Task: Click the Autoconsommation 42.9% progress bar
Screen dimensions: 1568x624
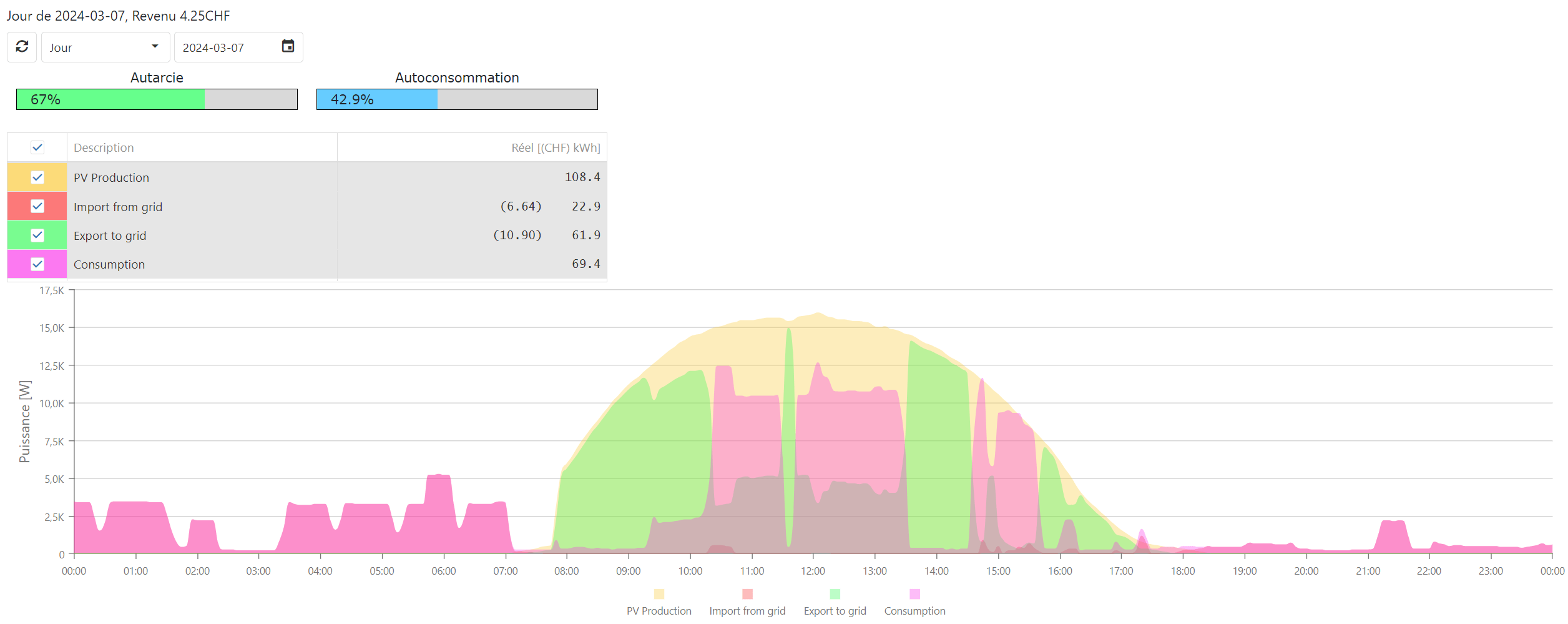Action: click(x=456, y=99)
